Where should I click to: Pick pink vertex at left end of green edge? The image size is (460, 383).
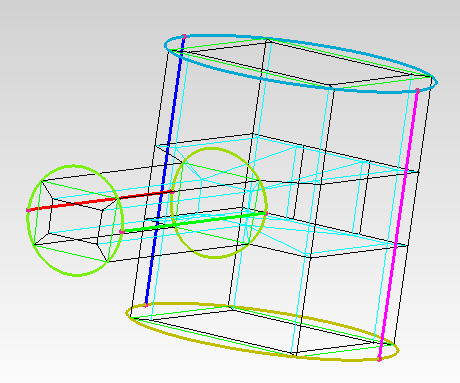click(122, 232)
